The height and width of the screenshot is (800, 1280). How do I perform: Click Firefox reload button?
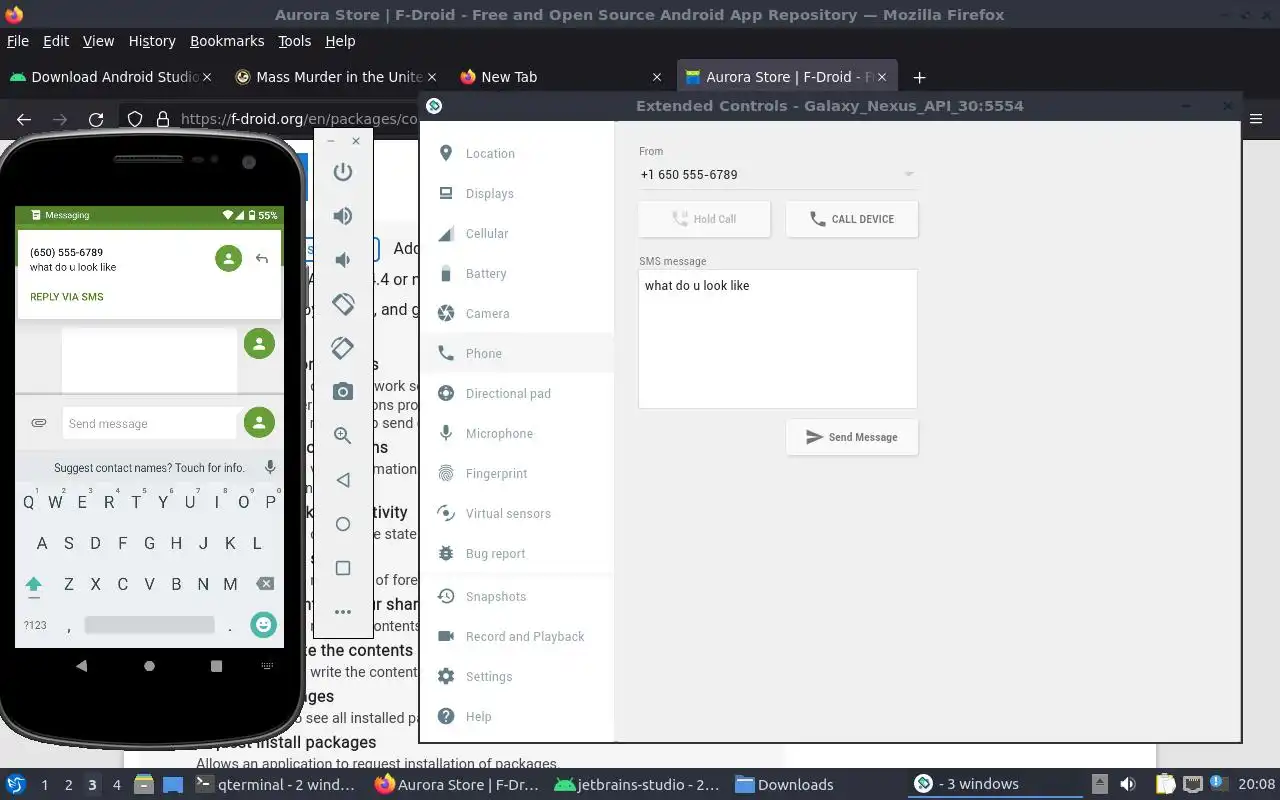coord(96,119)
